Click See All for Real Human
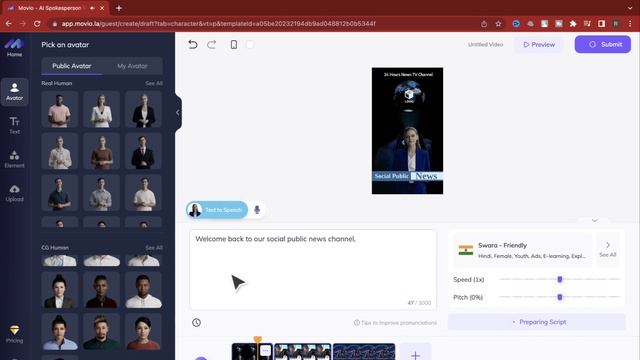The height and width of the screenshot is (360, 640). 154,83
